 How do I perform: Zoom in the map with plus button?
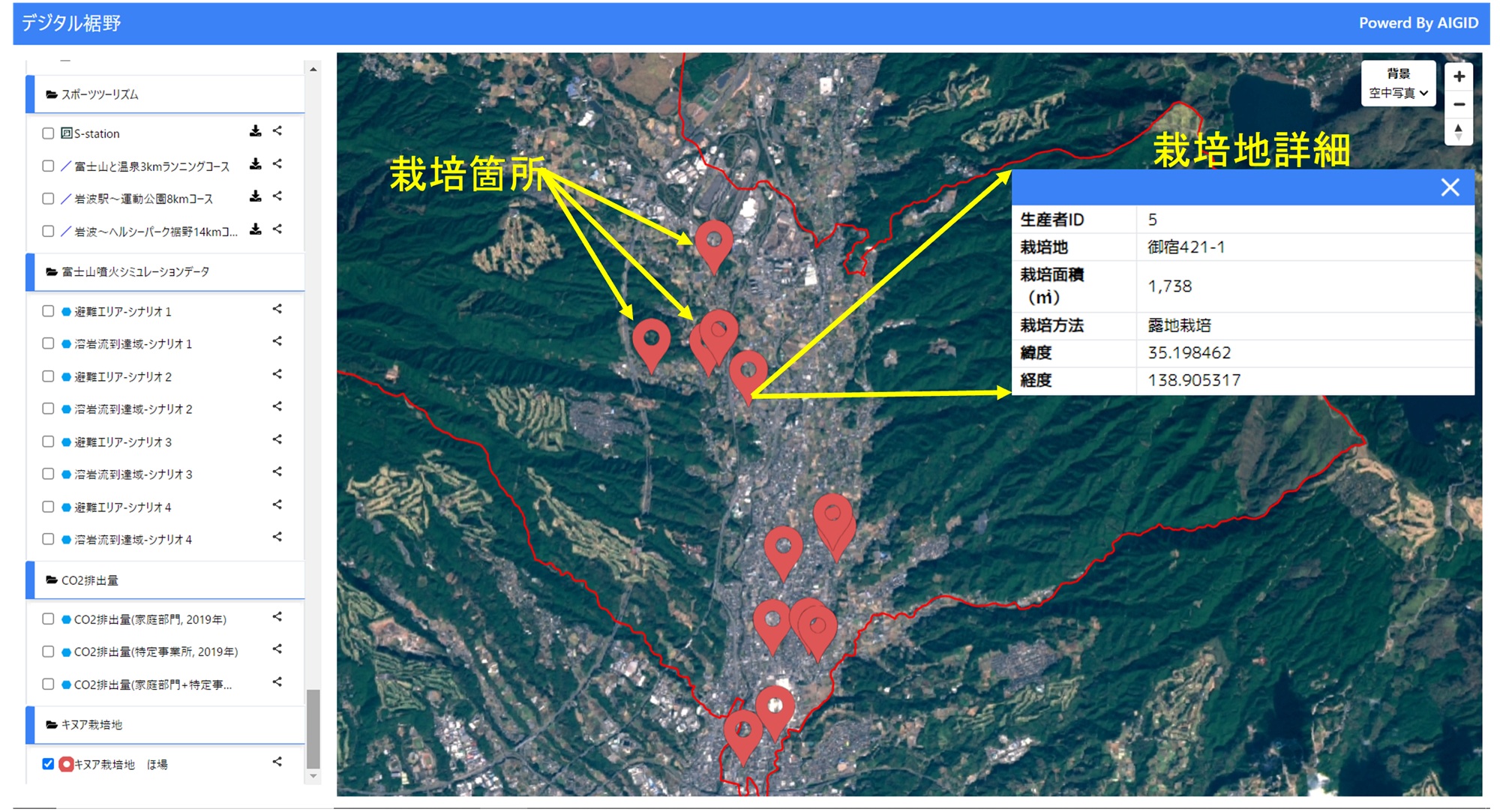1459,76
